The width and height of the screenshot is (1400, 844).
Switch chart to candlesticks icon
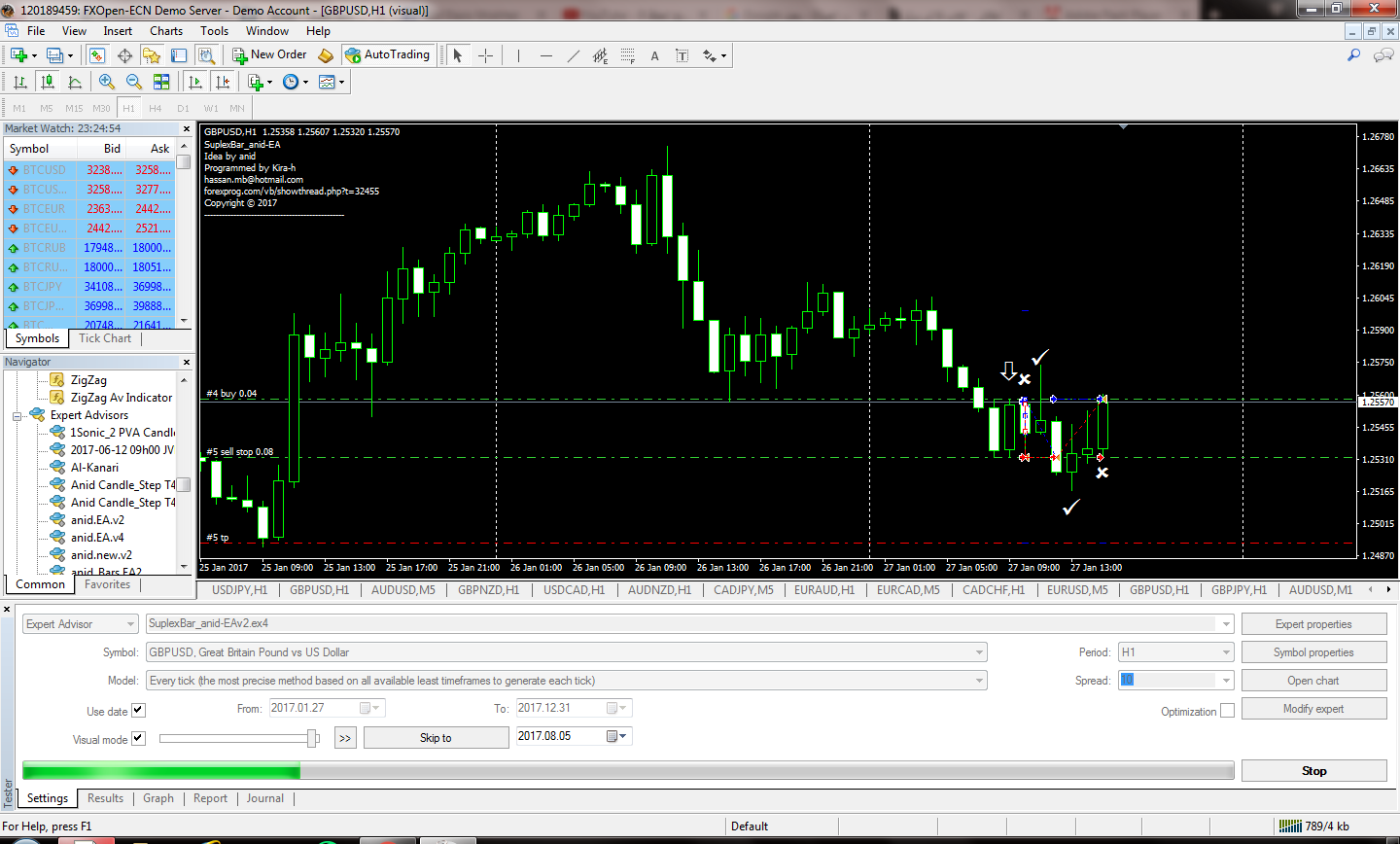47,82
